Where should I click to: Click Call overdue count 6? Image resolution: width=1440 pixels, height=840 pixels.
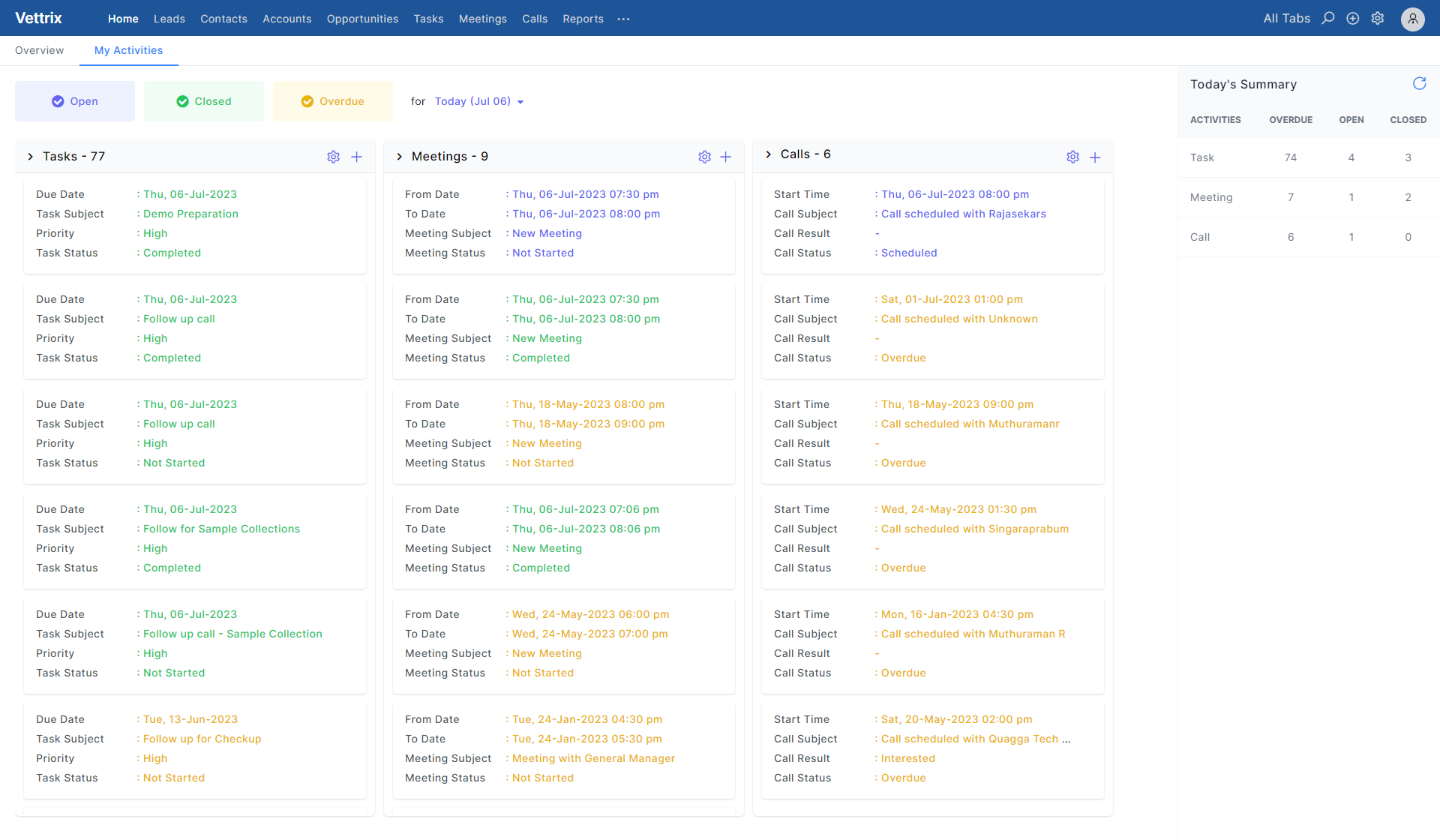1290,237
